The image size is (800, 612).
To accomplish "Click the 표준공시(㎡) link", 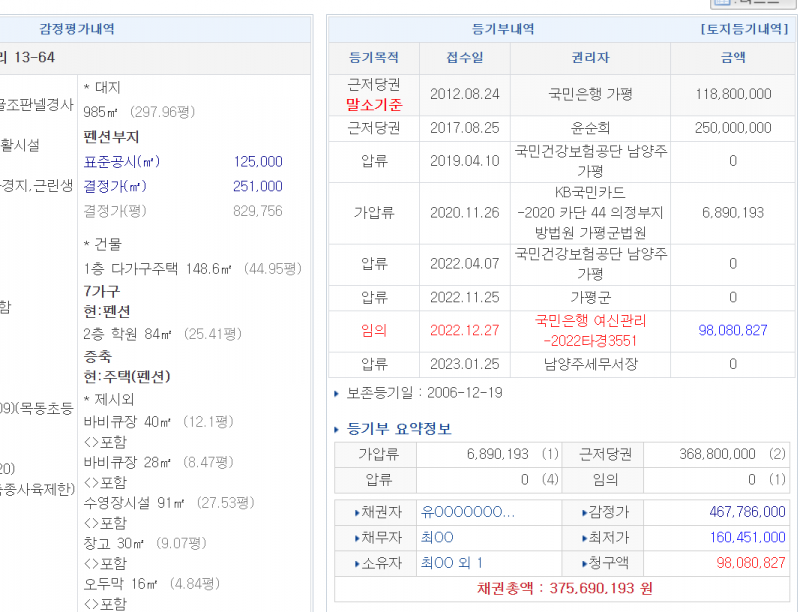I will click(122, 162).
